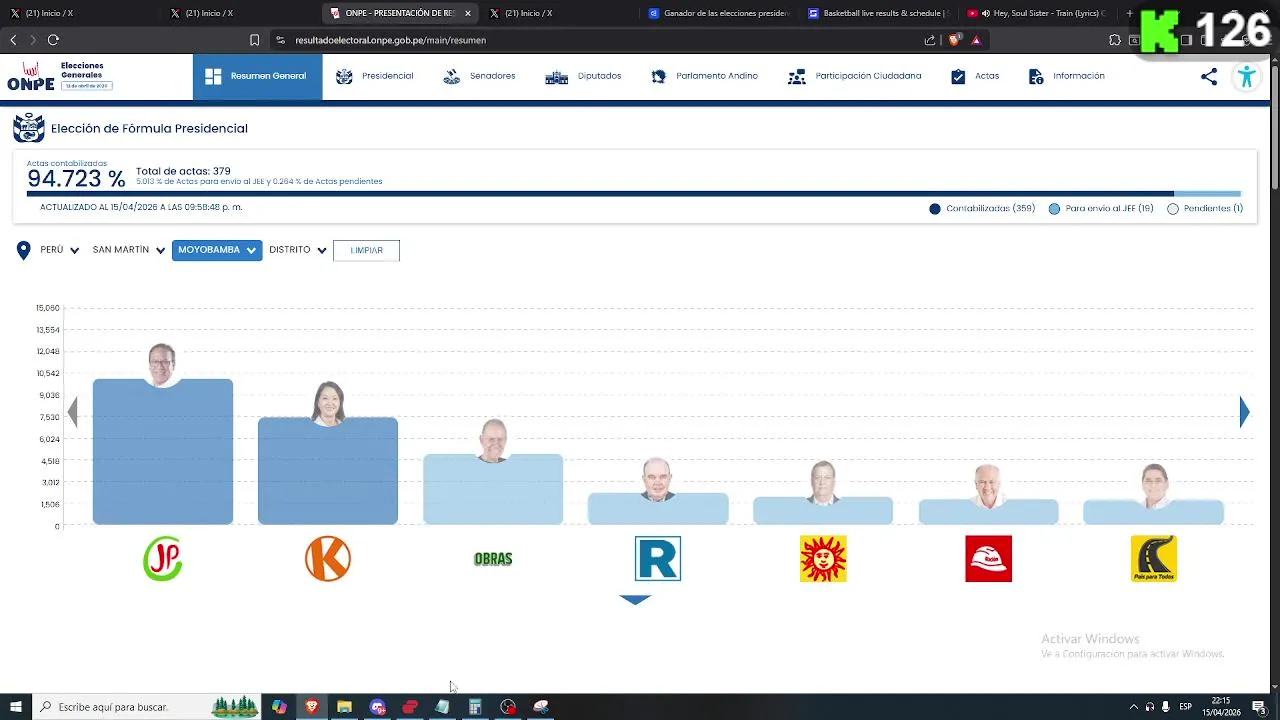Expand the MOYOBAMBA province dropdown
This screenshot has height=720, width=1280.
(217, 250)
